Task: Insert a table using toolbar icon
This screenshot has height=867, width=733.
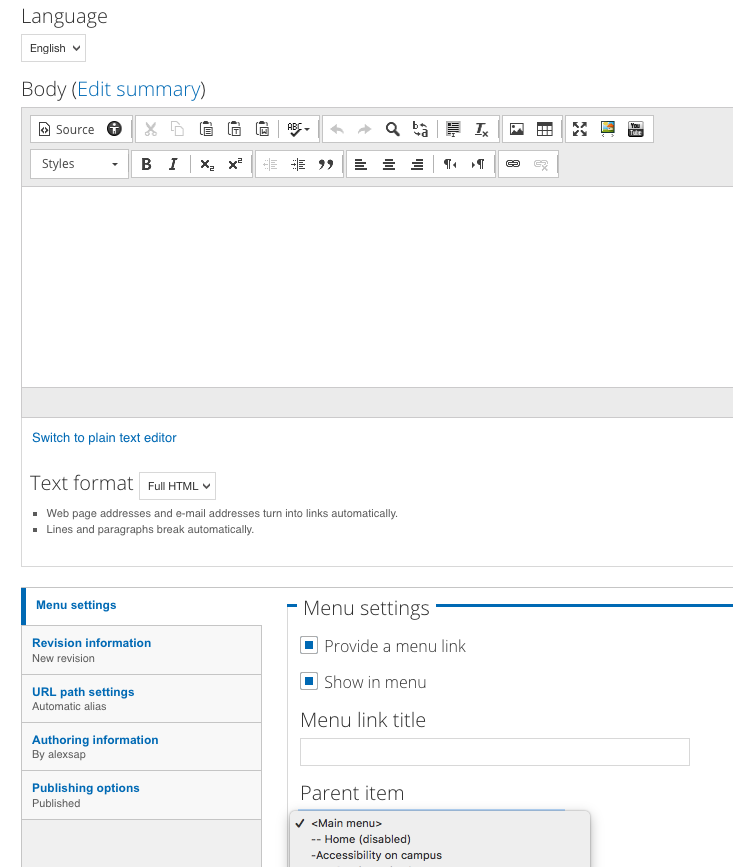Action: 545,129
